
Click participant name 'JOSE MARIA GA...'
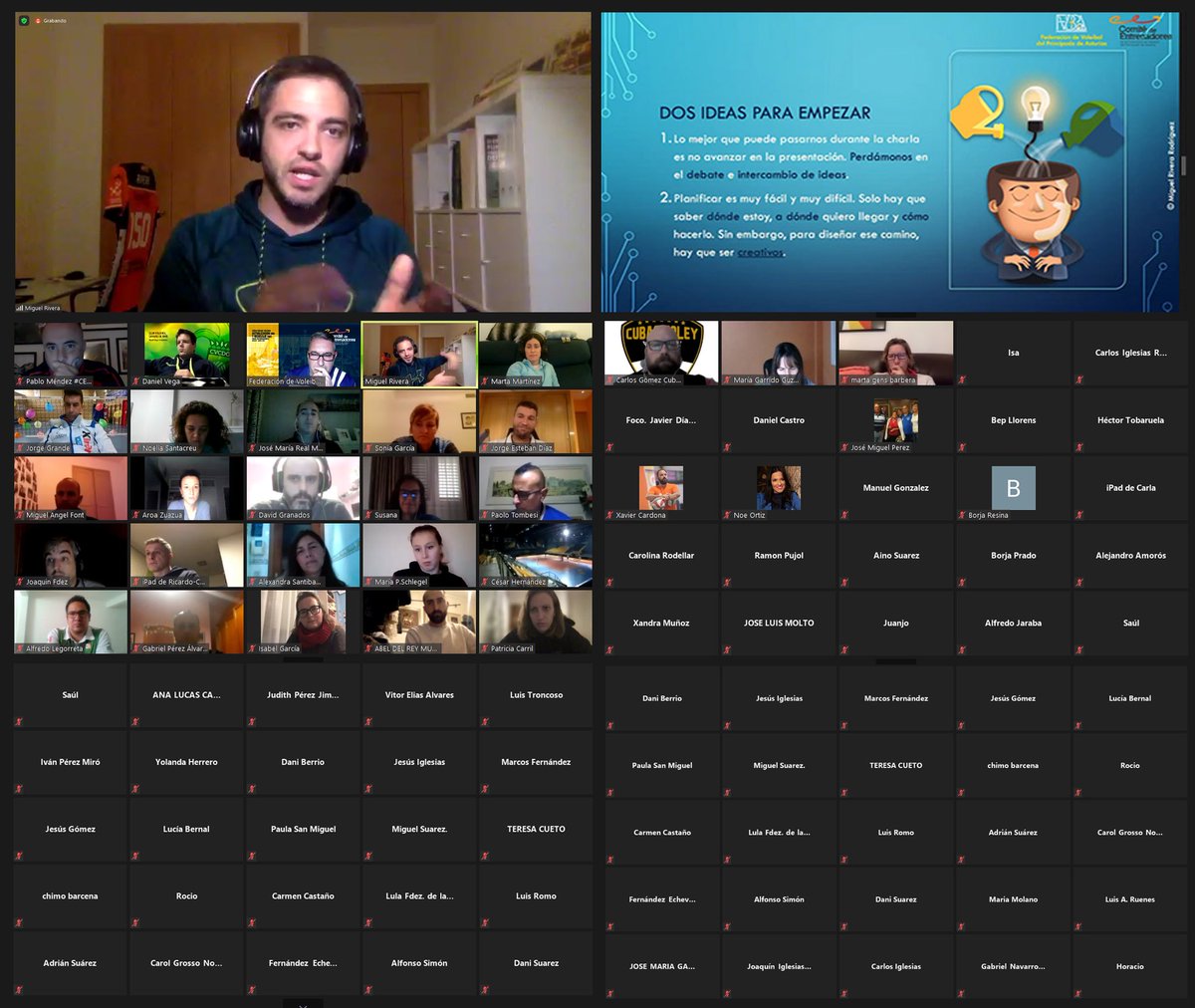[661, 966]
